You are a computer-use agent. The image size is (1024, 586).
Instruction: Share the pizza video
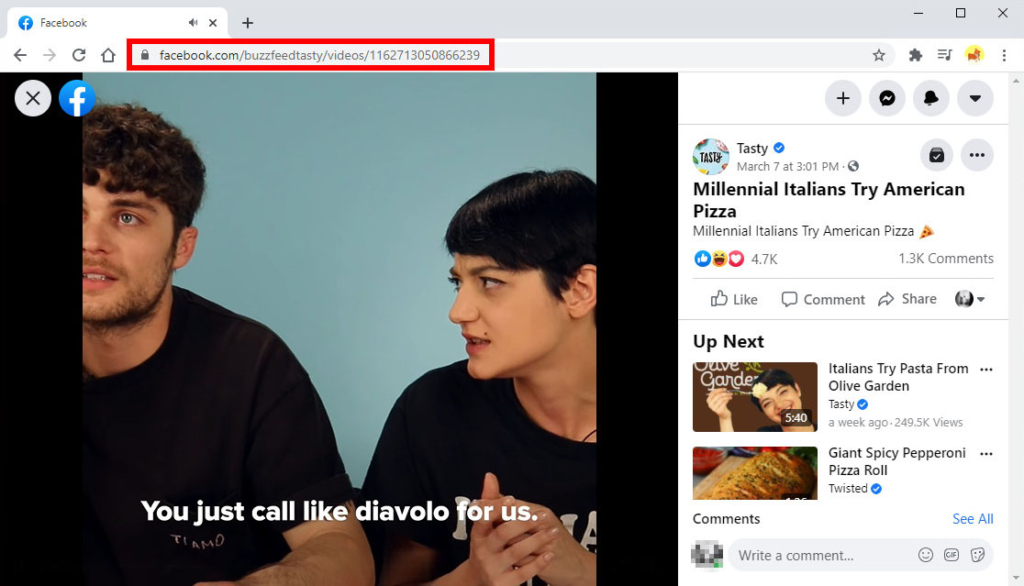pos(907,299)
